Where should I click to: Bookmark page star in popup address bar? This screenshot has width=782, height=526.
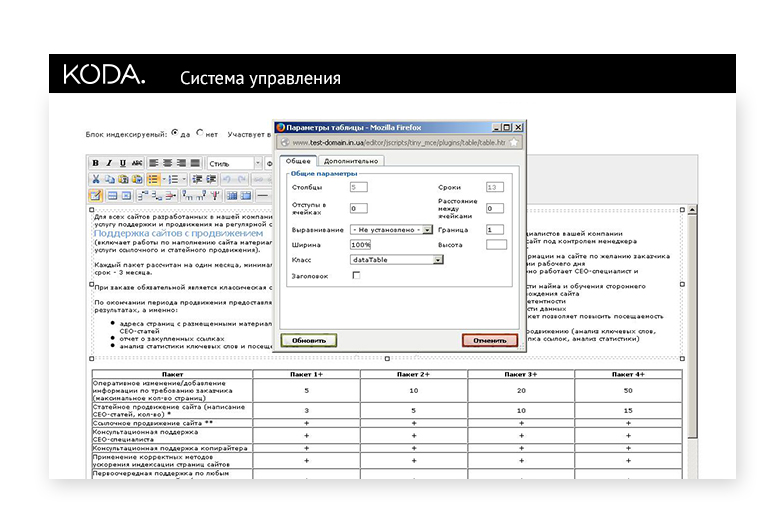point(514,143)
